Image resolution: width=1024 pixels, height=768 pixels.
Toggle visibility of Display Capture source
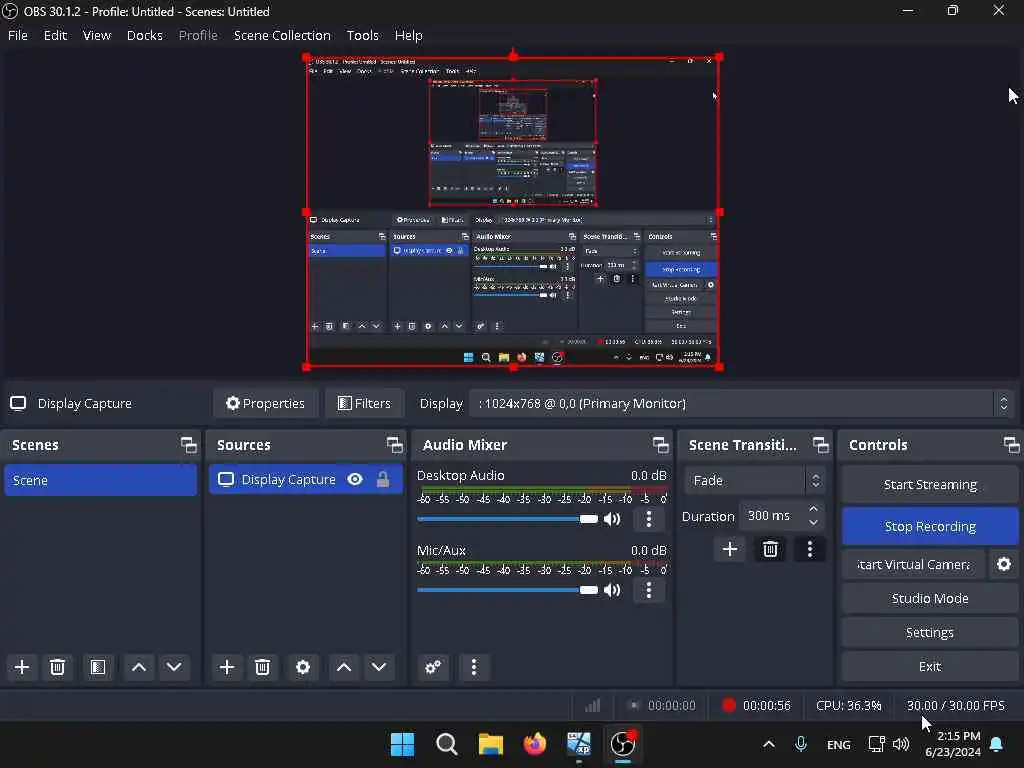coord(355,479)
